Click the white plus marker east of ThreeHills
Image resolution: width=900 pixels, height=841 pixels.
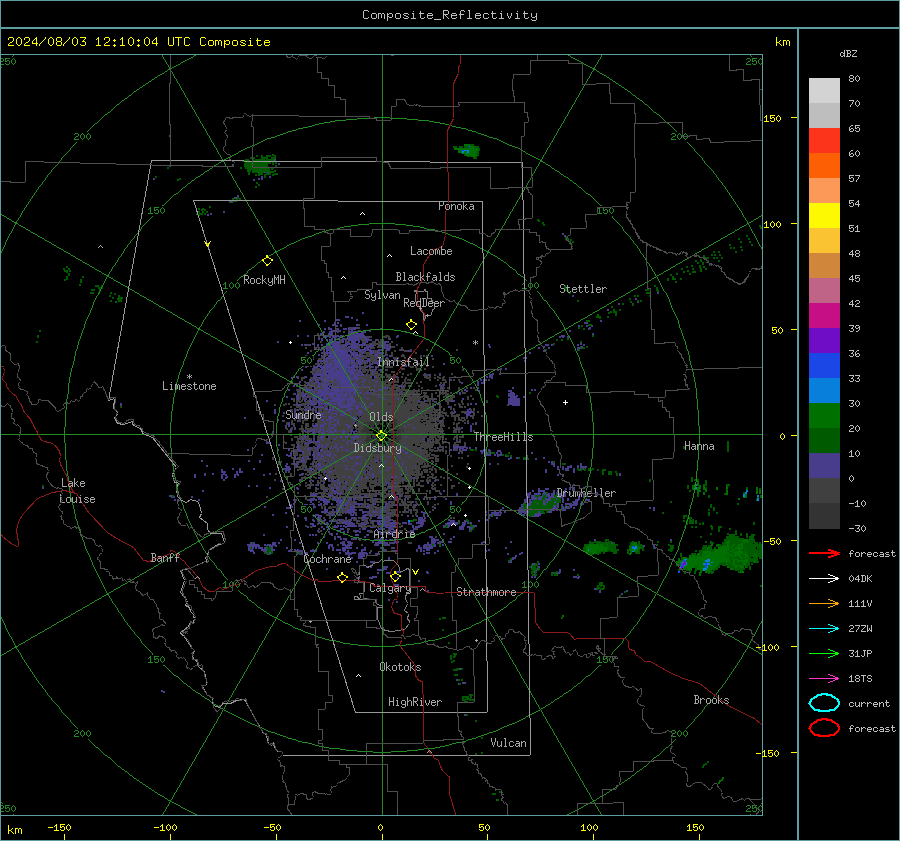[565, 402]
